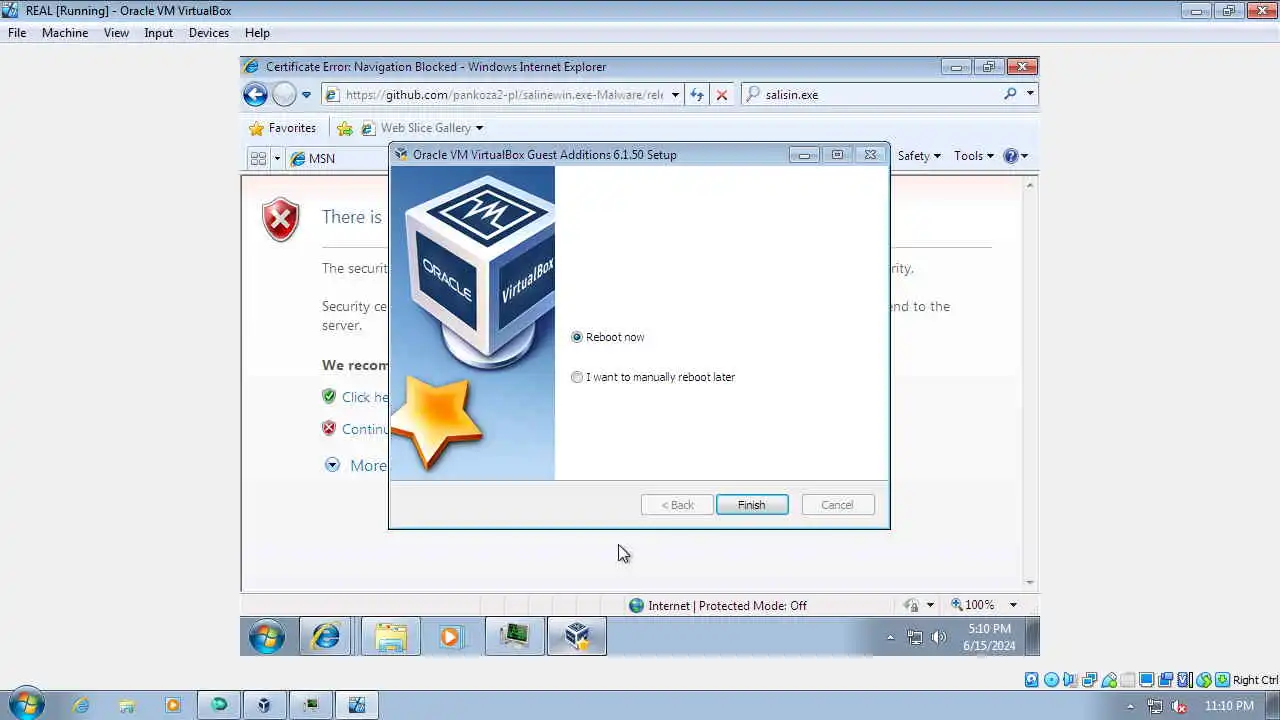This screenshot has width=1280, height=720.
Task: Open Web Slice Gallery link
Action: 422,128
